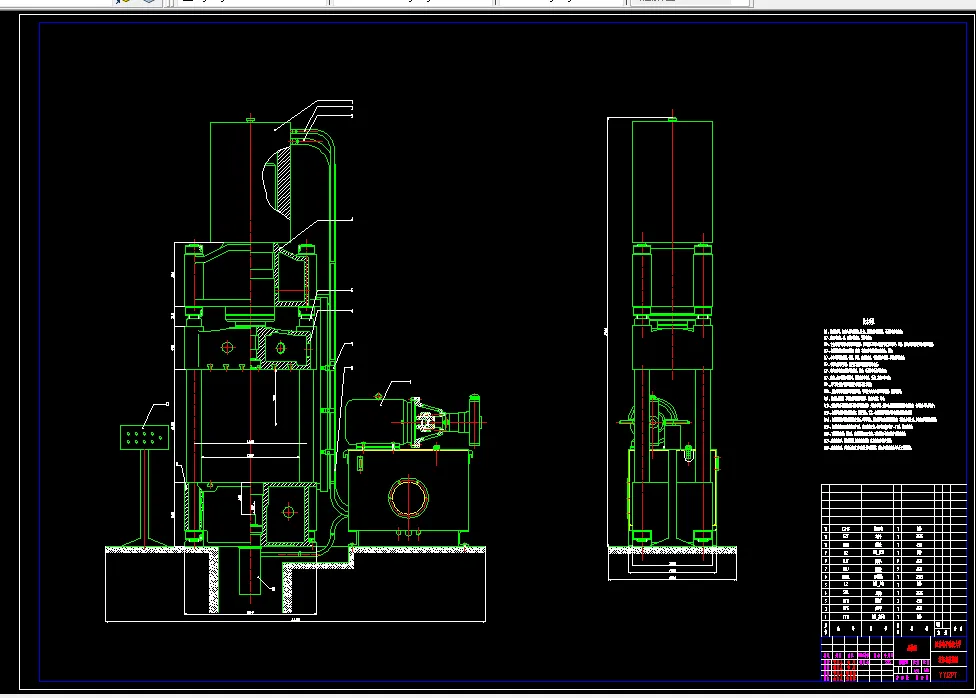Select the motor pump assembly above the tank
Viewport: 976px width, 698px height.
point(413,421)
